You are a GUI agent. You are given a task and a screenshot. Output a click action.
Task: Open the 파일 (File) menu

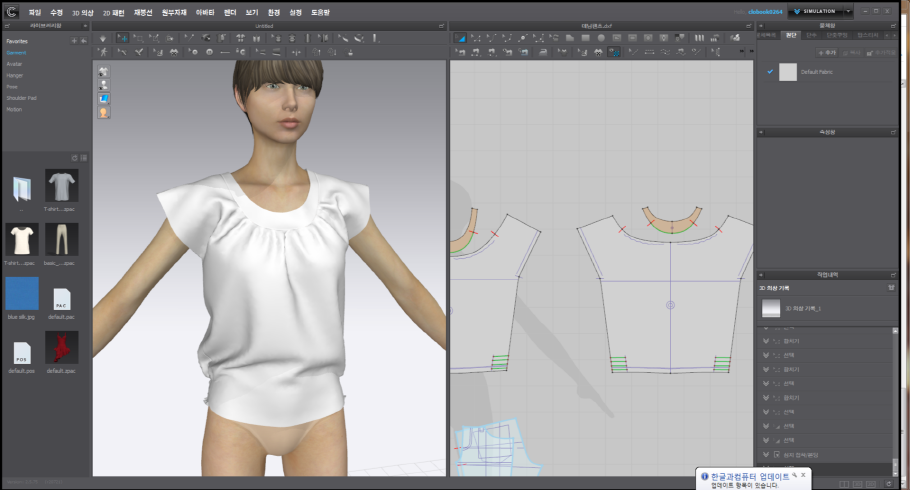coord(35,12)
